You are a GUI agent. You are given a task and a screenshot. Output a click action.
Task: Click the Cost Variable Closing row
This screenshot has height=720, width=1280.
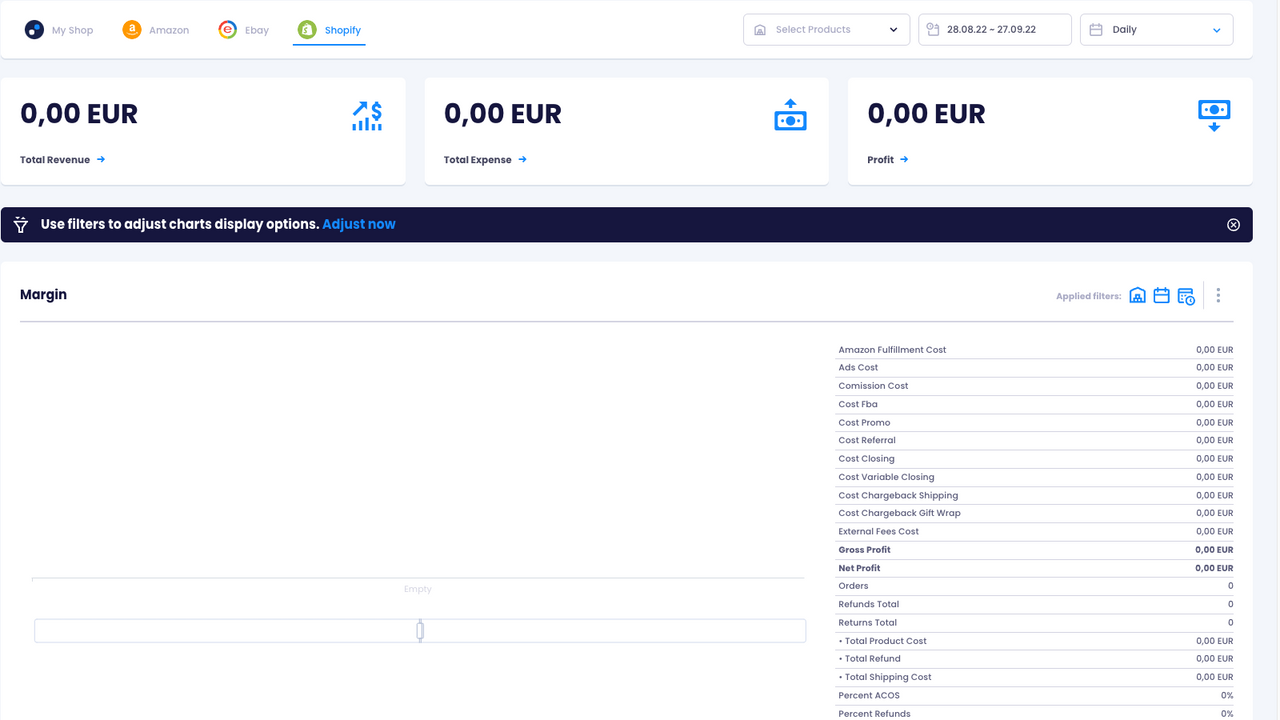(x=1034, y=477)
